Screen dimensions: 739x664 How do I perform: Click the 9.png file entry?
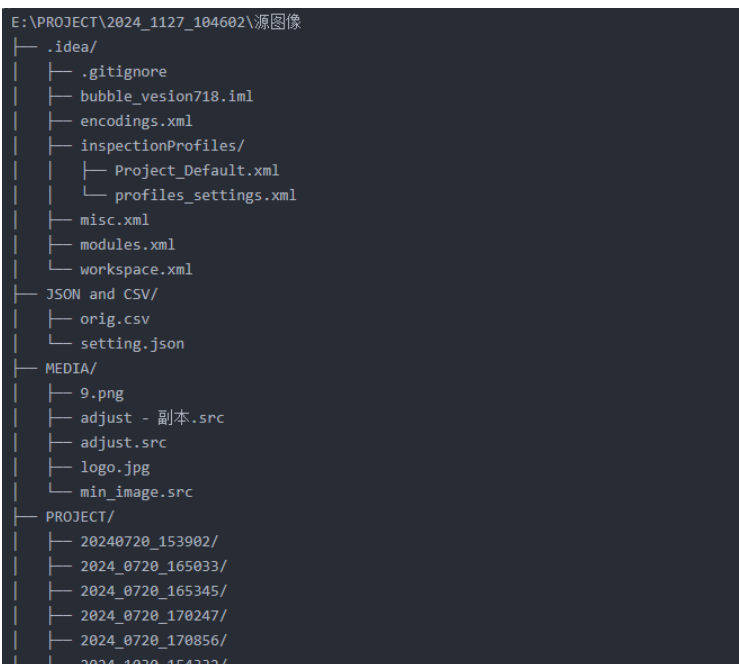tap(102, 393)
